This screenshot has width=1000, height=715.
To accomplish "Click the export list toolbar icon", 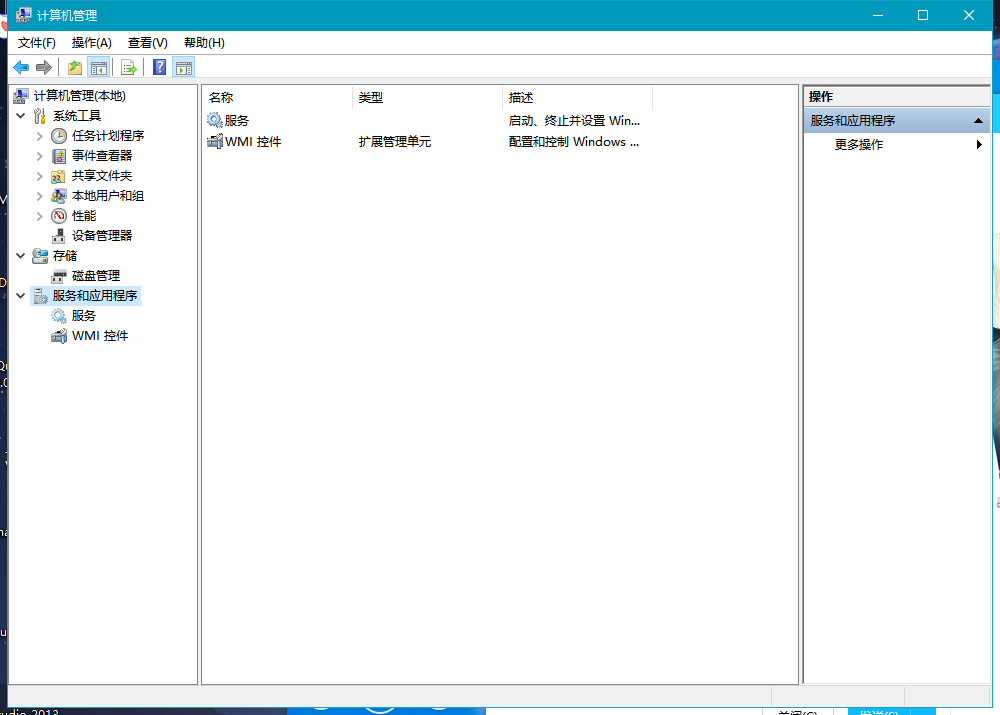I will coord(129,67).
